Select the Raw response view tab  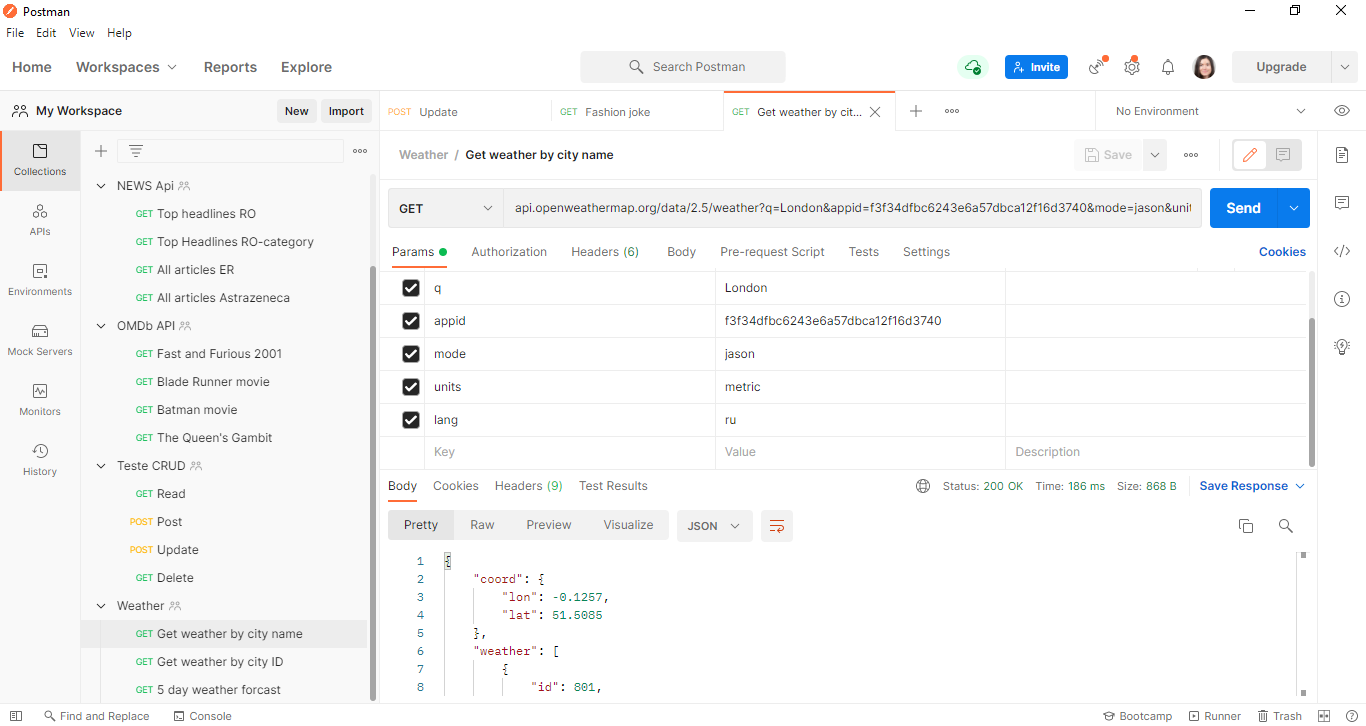482,525
